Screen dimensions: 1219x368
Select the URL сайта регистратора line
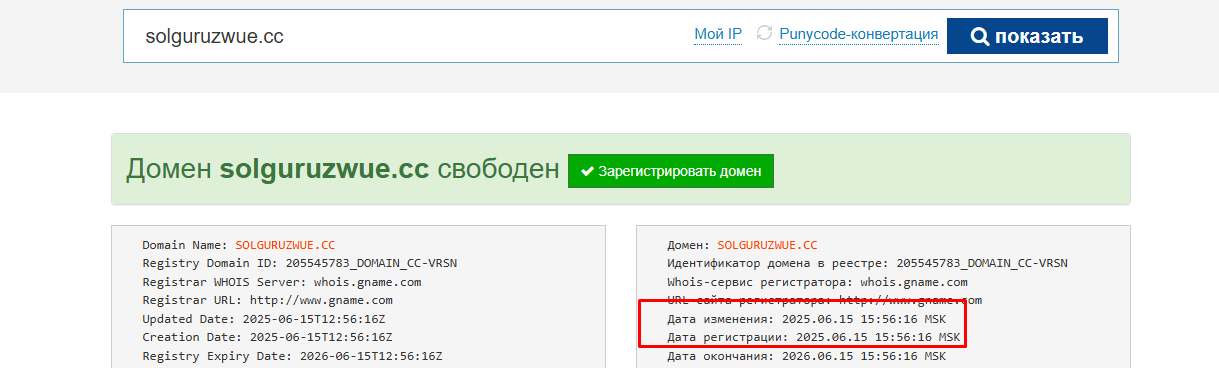[x=824, y=300]
